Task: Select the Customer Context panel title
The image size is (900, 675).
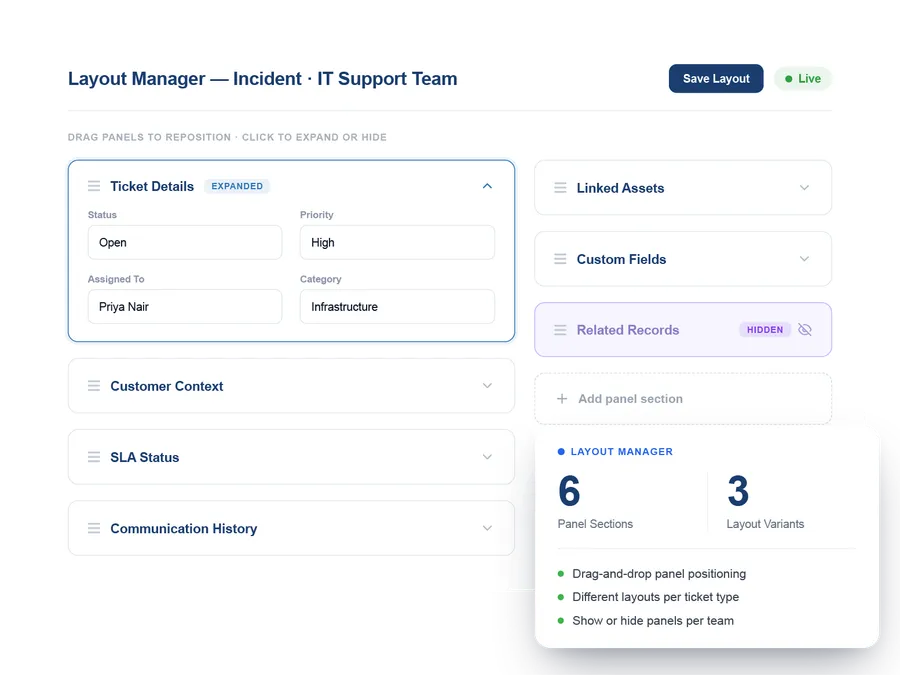Action: tap(166, 386)
